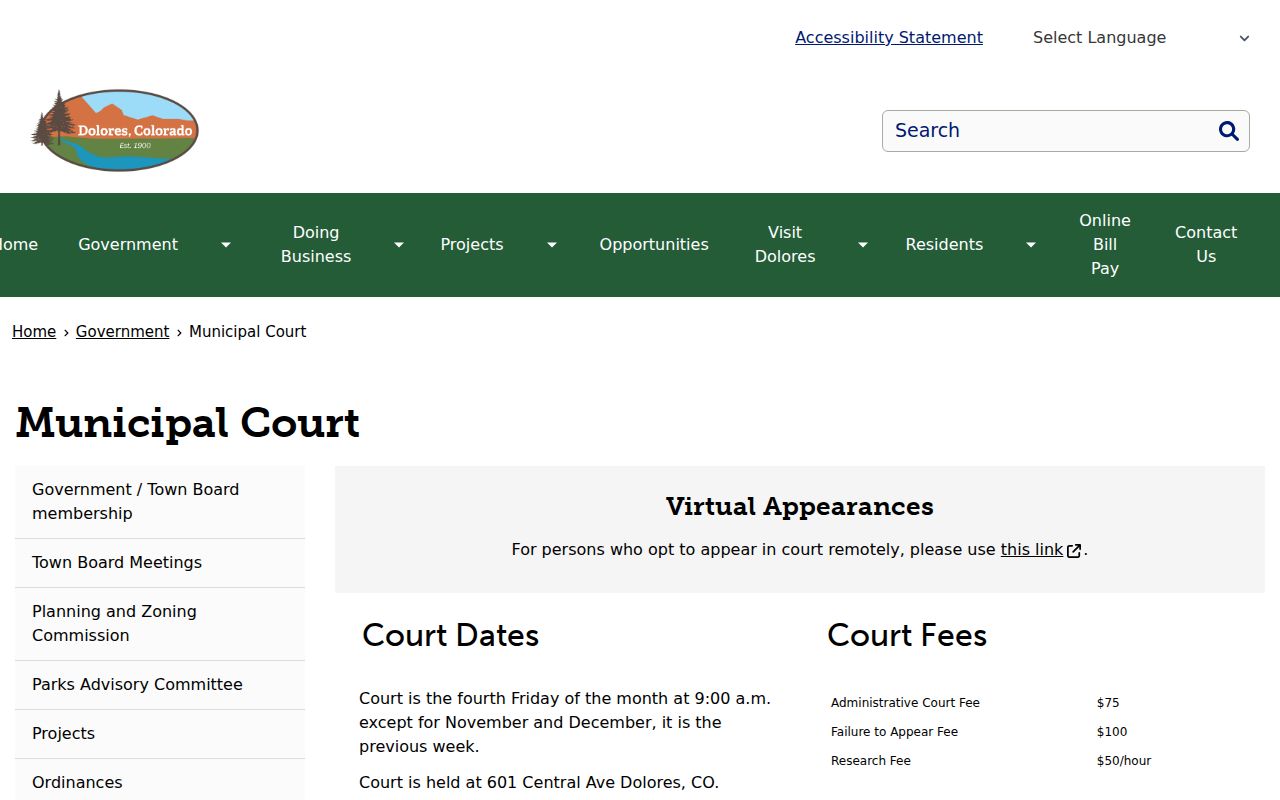This screenshot has height=800, width=1280.
Task: Click the Government breadcrumb link
Action: point(123,332)
